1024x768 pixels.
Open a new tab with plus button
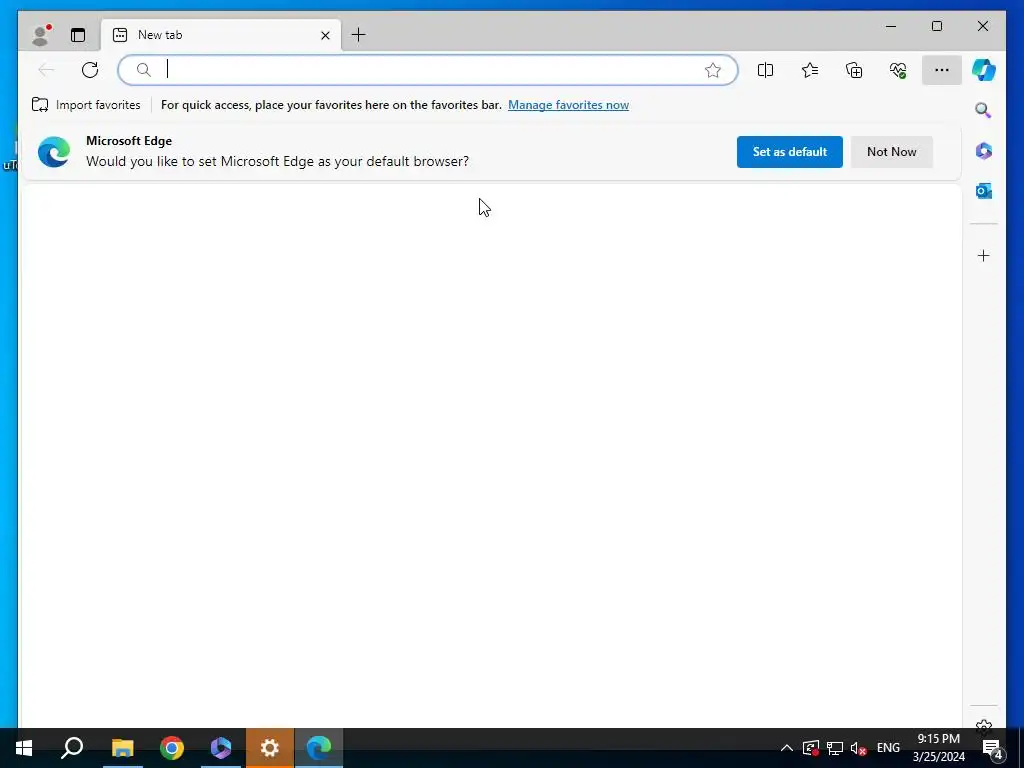pyautogui.click(x=359, y=35)
